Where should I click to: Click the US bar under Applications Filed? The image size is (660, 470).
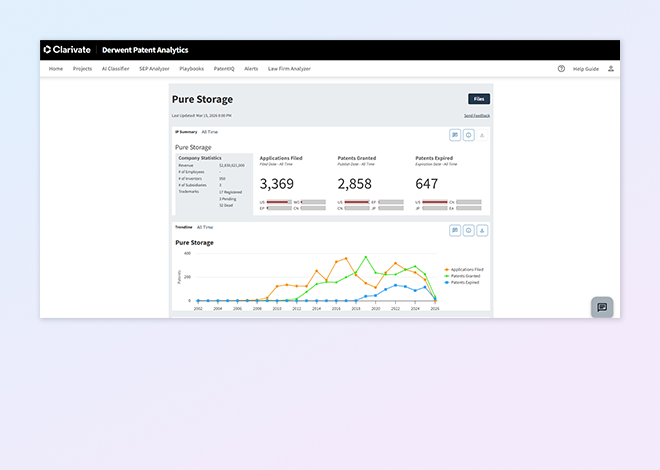click(279, 202)
